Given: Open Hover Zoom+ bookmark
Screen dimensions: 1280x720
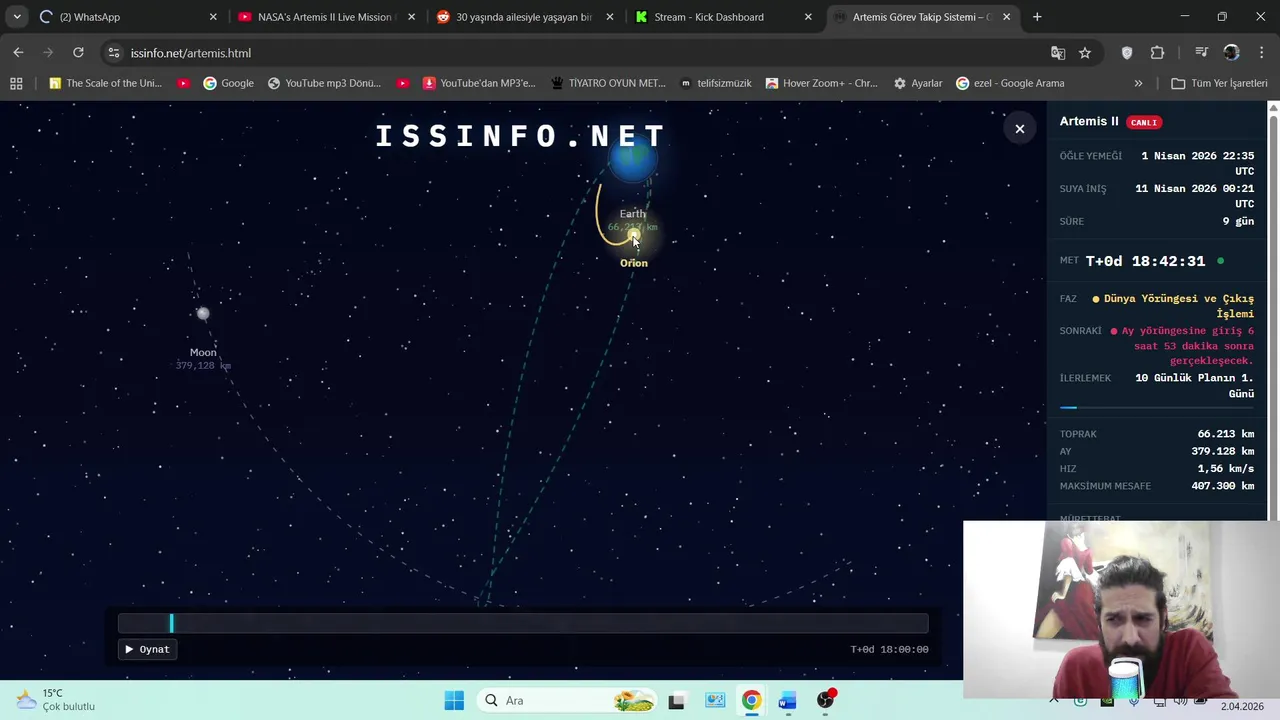Looking at the screenshot, I should click(821, 83).
